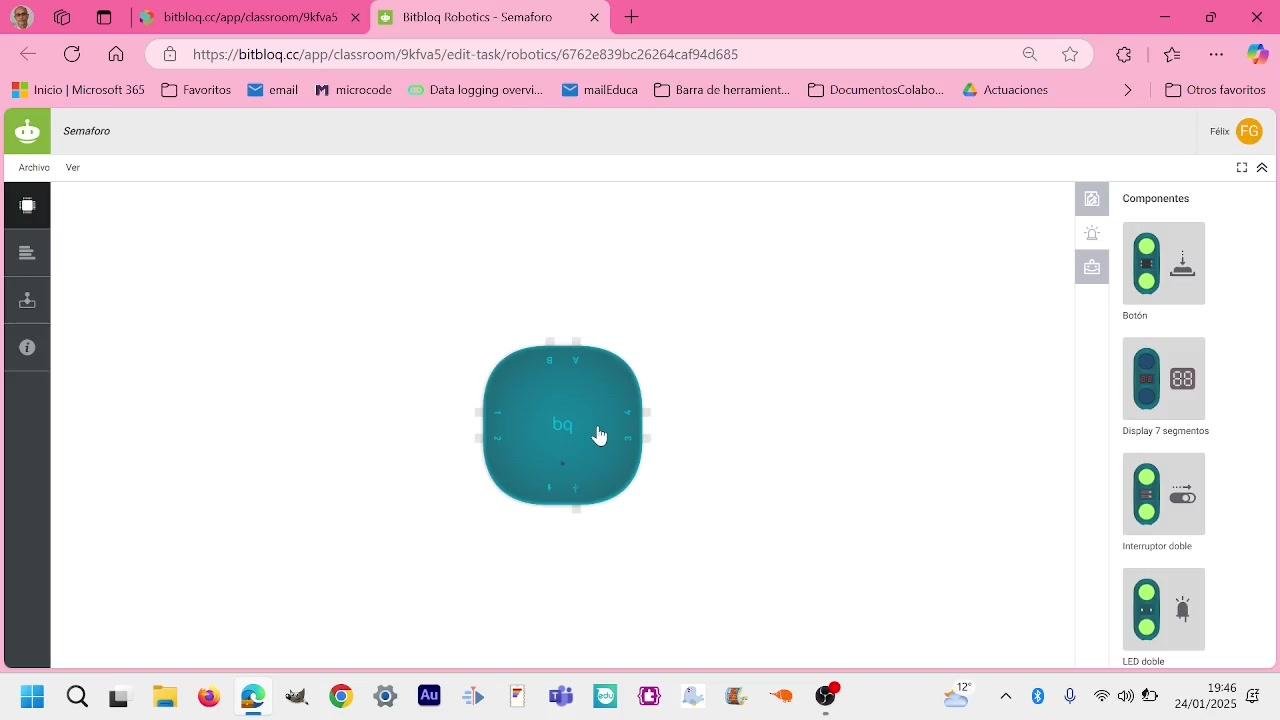This screenshot has height=720, width=1280.
Task: Open the Actuaciones bookmark
Action: tap(1005, 90)
